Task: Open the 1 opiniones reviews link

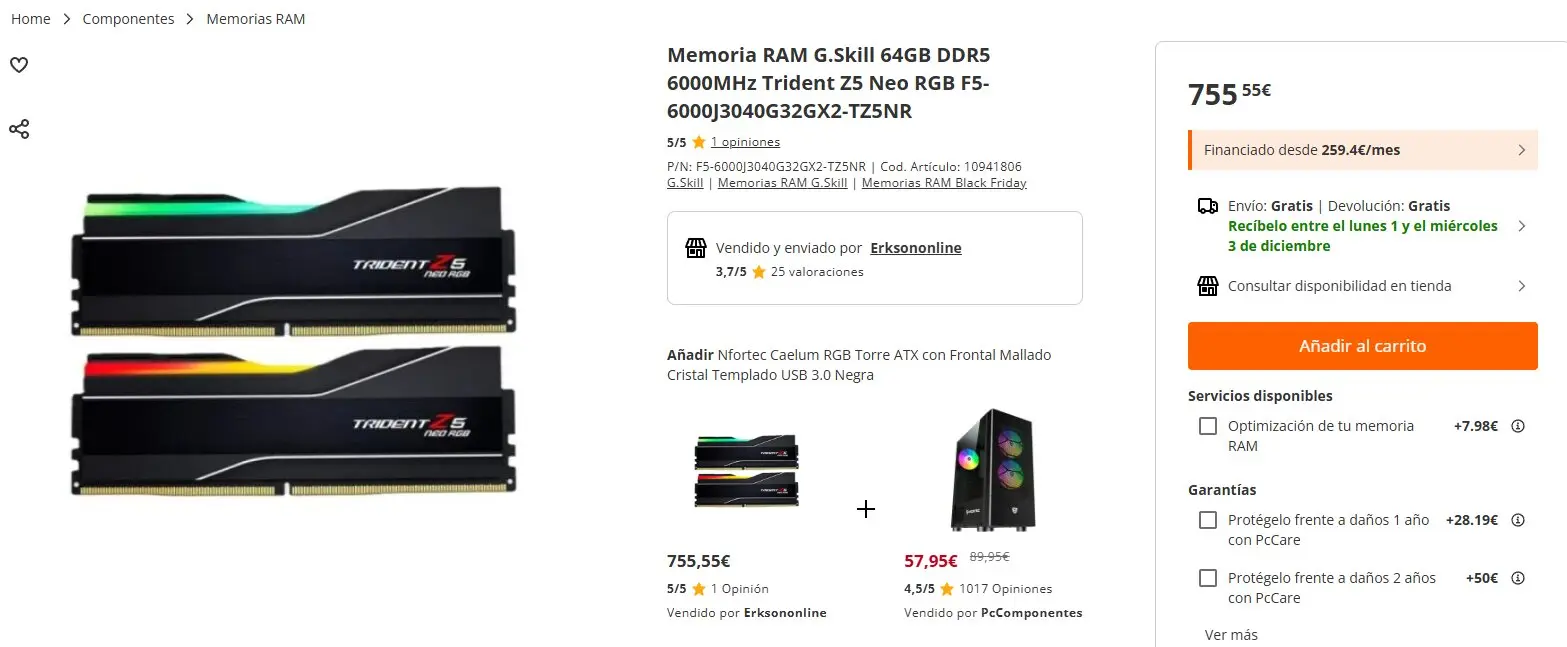Action: [x=745, y=142]
